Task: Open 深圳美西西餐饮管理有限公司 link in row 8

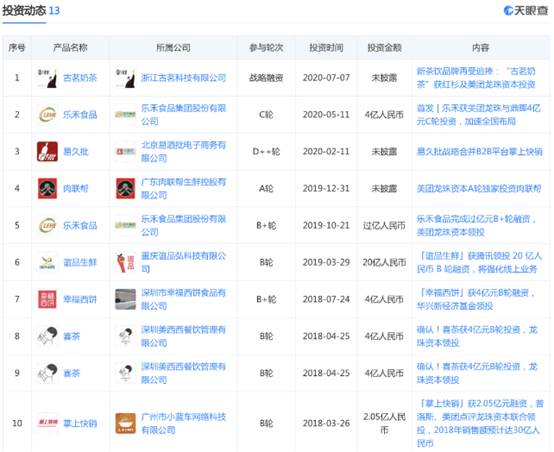Action: [183, 336]
